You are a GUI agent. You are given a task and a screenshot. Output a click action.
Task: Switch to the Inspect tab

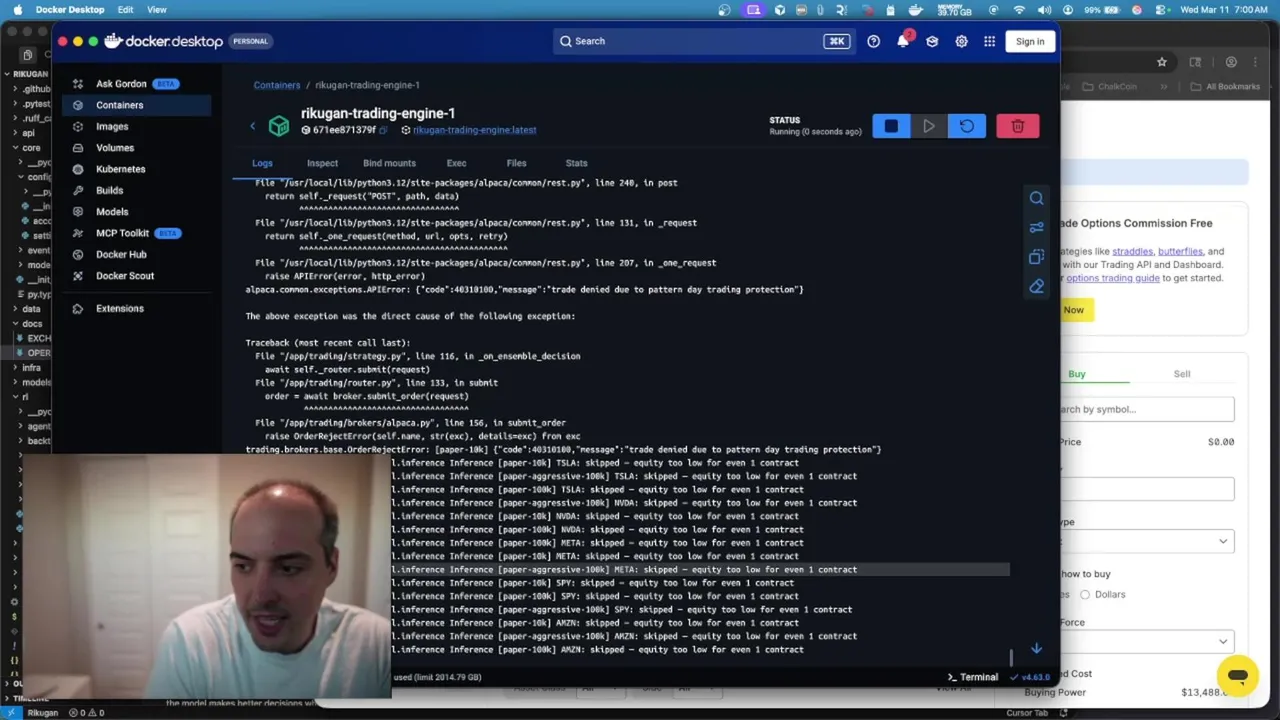[322, 163]
